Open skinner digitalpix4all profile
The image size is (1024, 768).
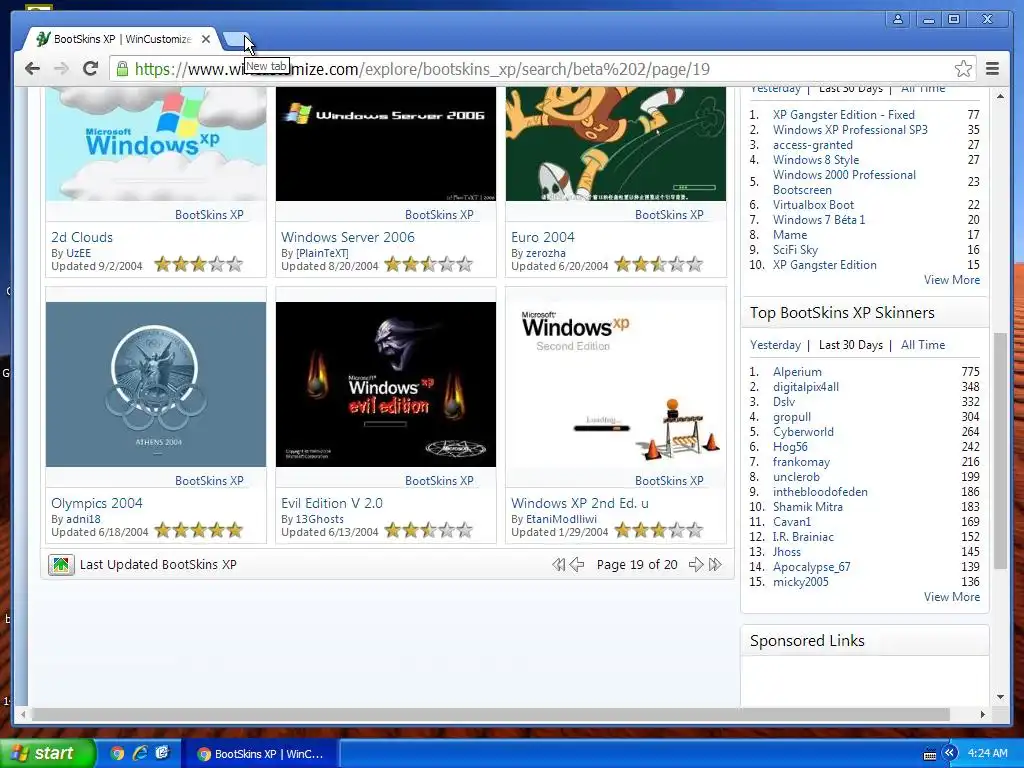806,387
